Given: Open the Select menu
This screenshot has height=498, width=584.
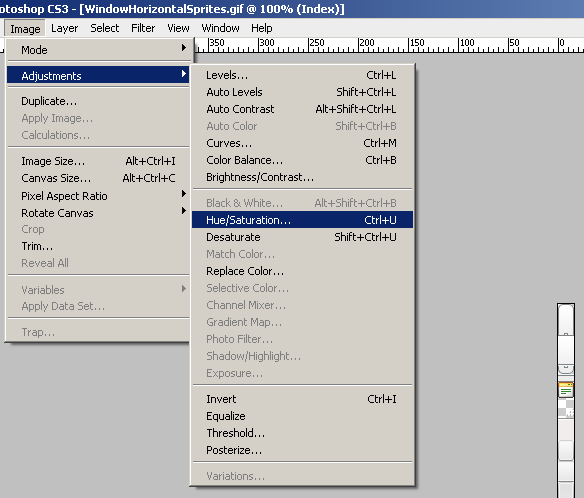Looking at the screenshot, I should tap(104, 28).
